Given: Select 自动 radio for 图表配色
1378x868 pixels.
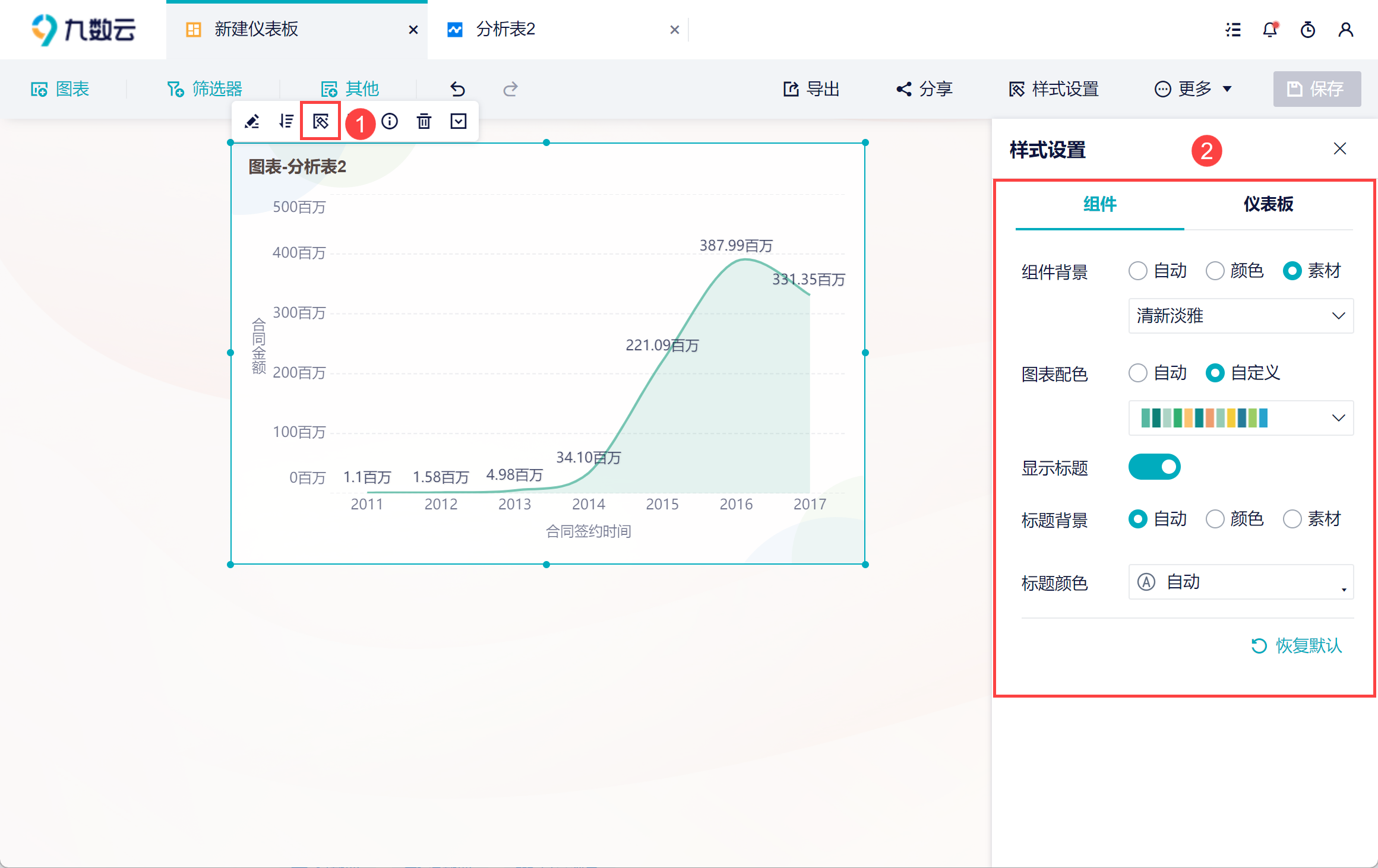Looking at the screenshot, I should [1138, 373].
